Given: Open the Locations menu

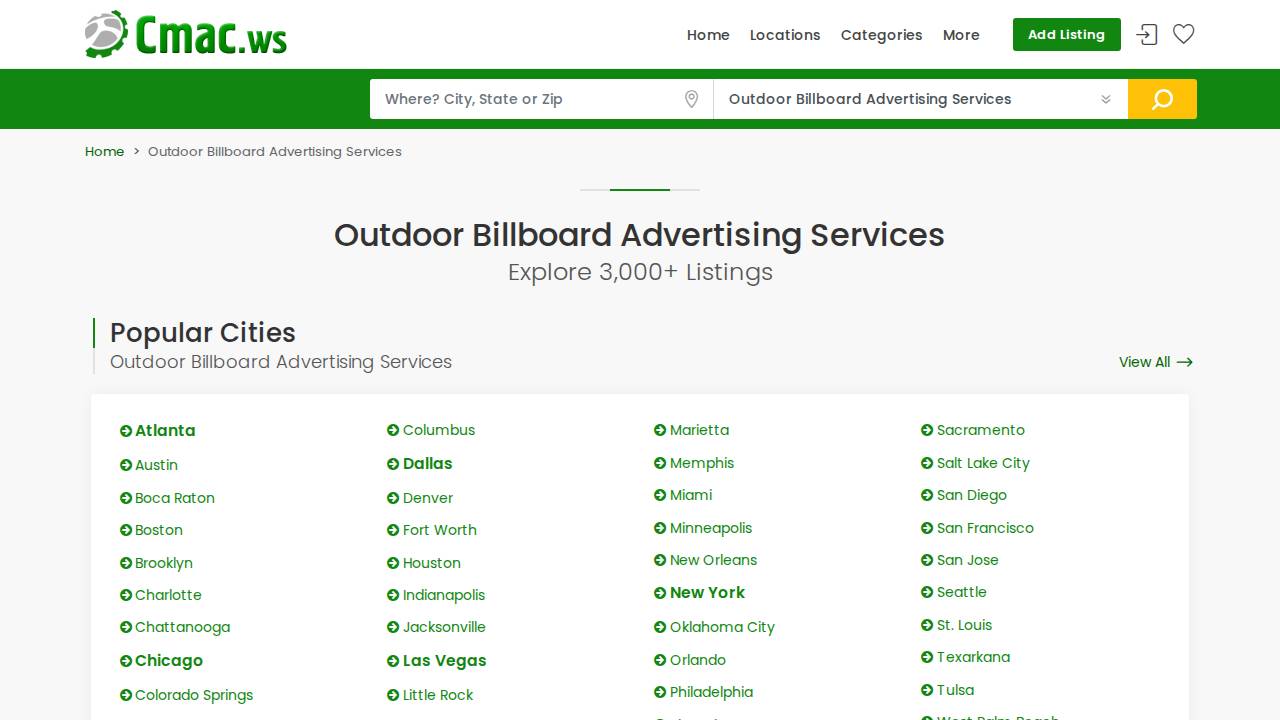Looking at the screenshot, I should (785, 35).
